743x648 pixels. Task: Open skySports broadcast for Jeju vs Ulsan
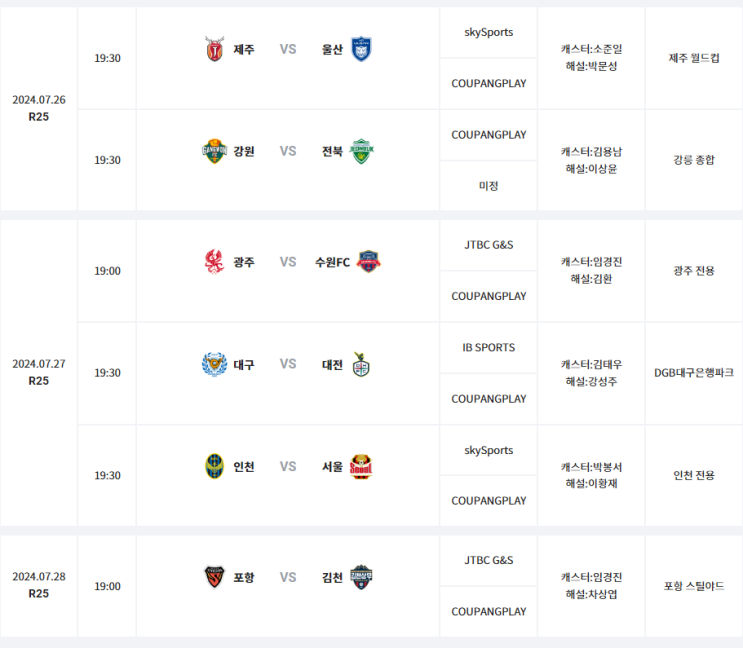click(488, 32)
